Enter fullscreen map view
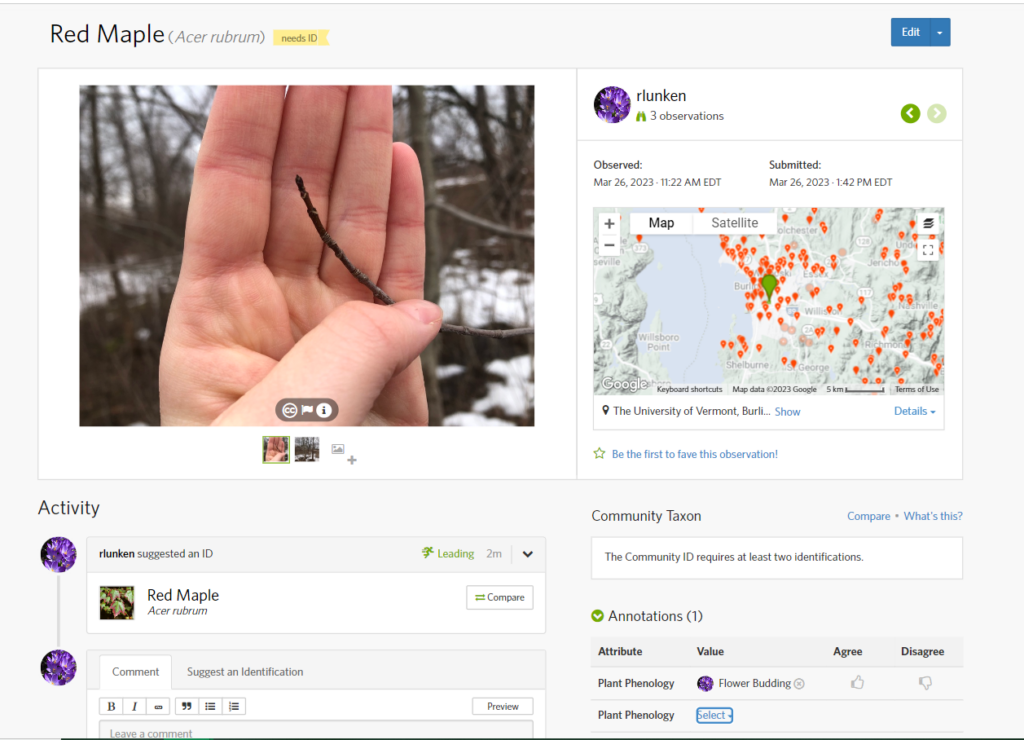1024x740 pixels. point(928,250)
